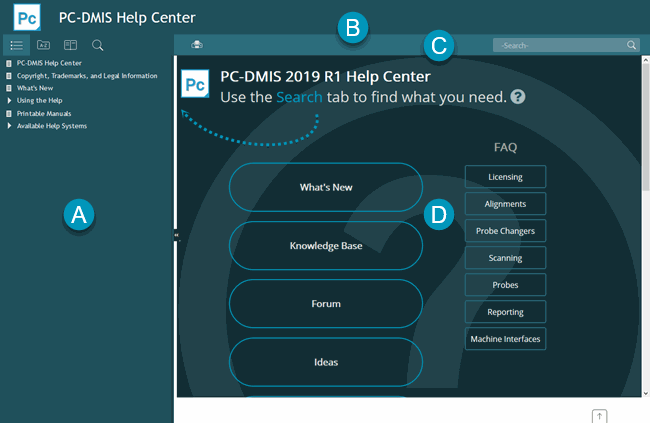Expand the Using the Help tree node
650x423 pixels.
(x=9, y=101)
